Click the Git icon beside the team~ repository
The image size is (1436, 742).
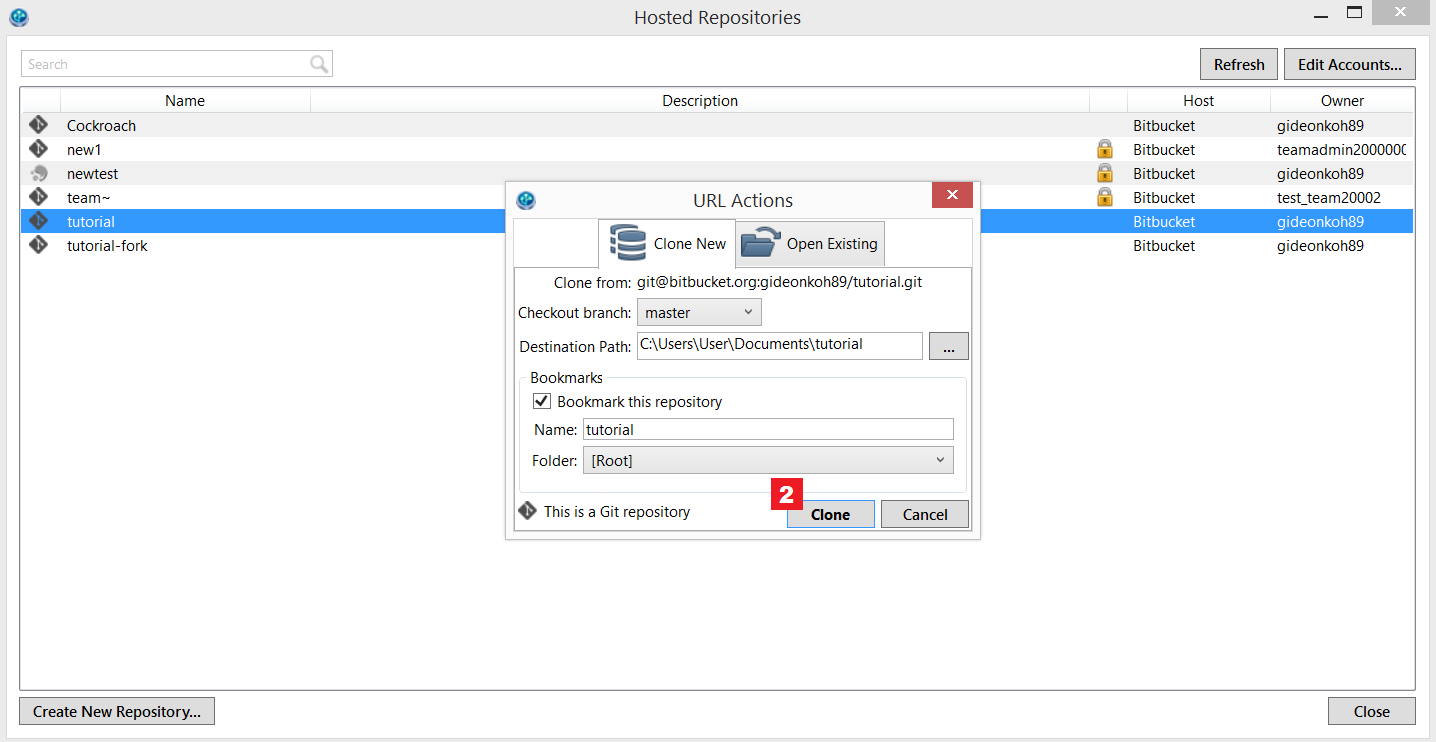38,197
